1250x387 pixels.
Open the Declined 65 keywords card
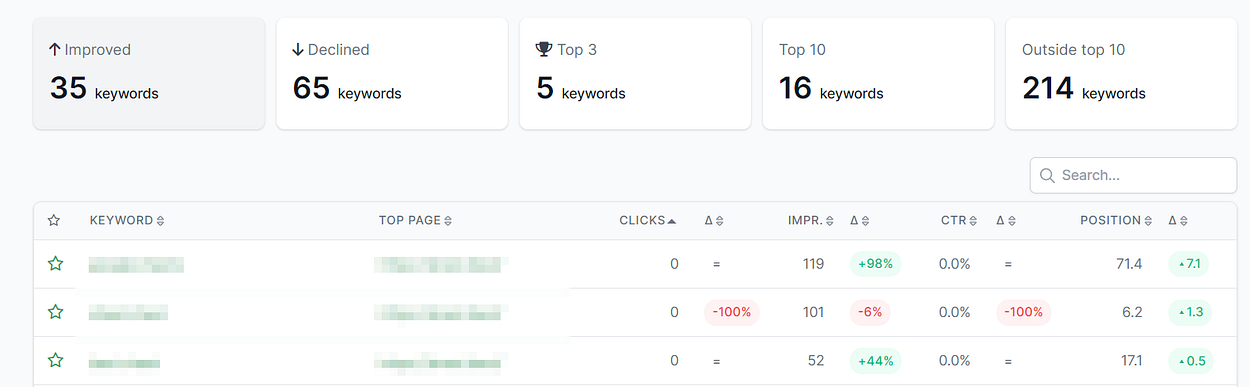(392, 73)
